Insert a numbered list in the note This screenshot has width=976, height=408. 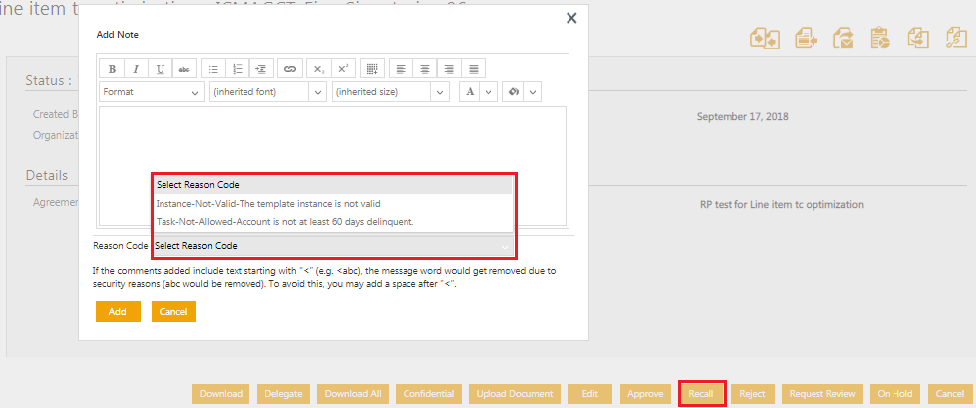pos(237,69)
